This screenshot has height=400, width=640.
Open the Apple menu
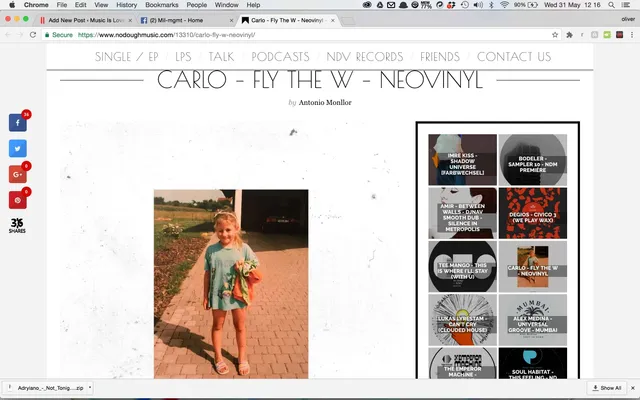click(12, 5)
